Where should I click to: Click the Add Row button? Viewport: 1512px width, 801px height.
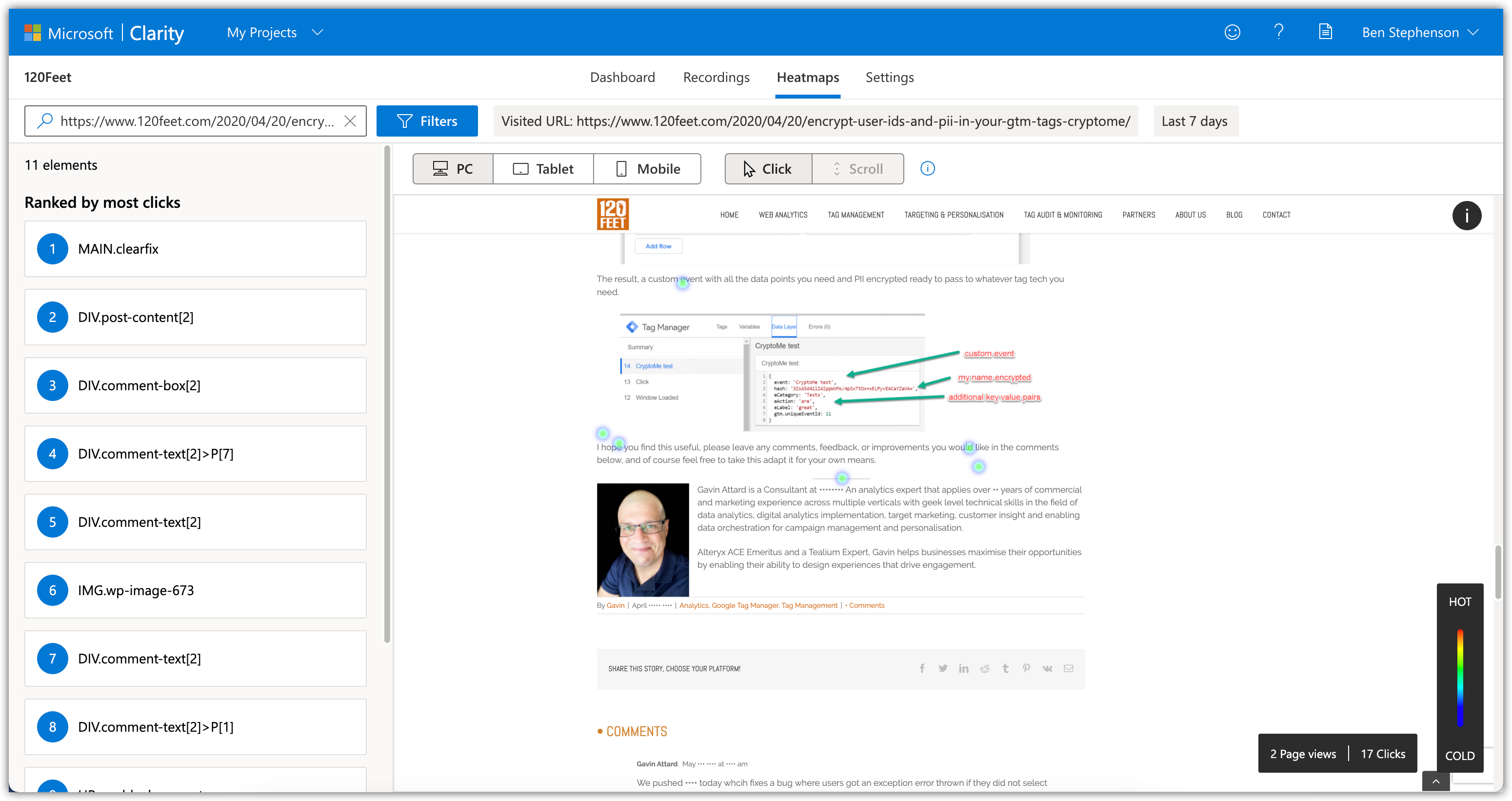coord(658,246)
